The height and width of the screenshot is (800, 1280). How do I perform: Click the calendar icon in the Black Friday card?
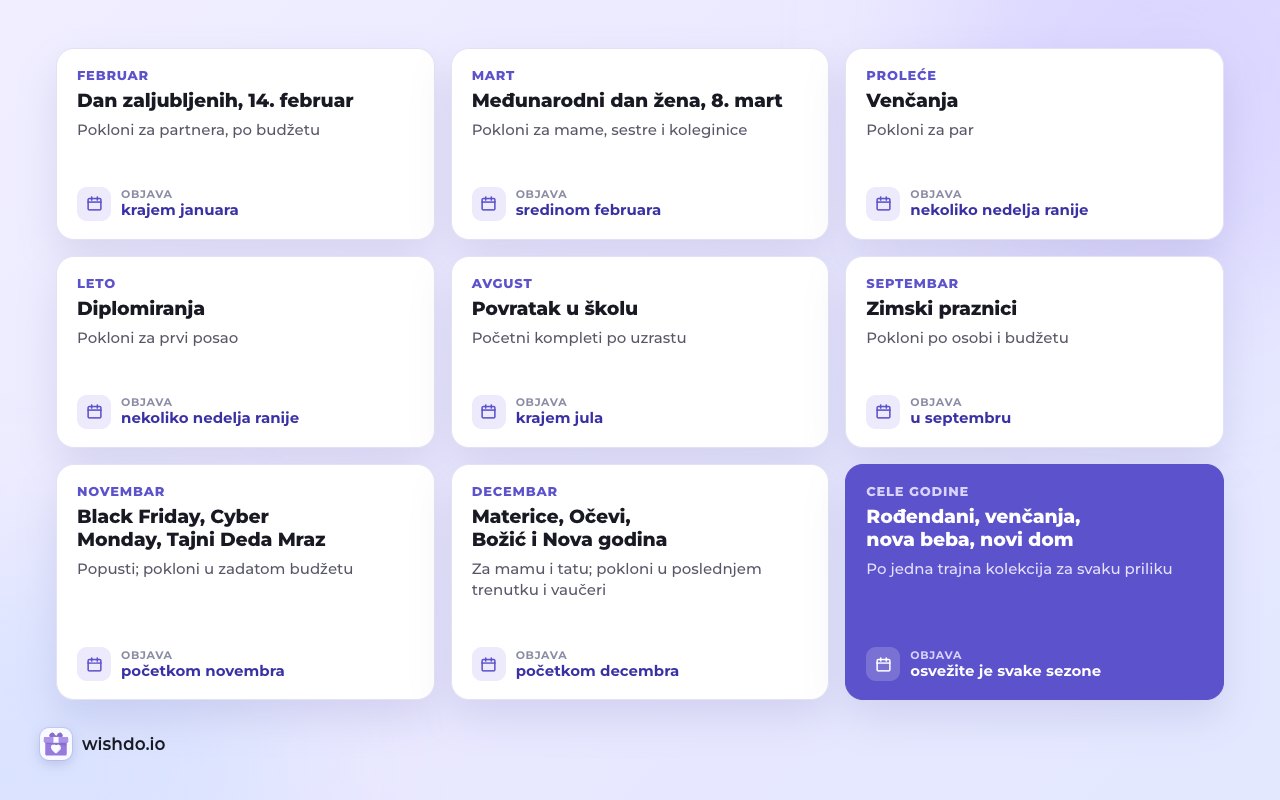click(94, 665)
